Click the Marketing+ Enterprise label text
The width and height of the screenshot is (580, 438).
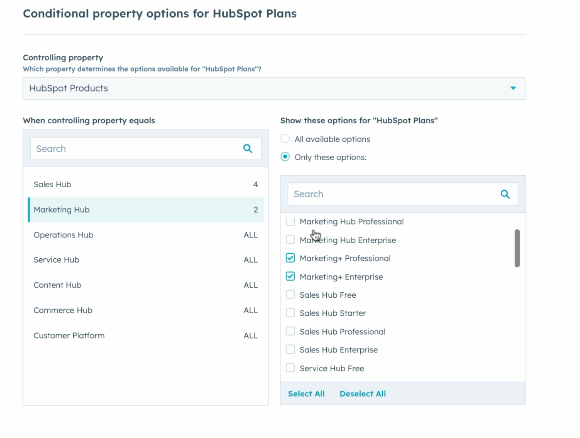341,277
